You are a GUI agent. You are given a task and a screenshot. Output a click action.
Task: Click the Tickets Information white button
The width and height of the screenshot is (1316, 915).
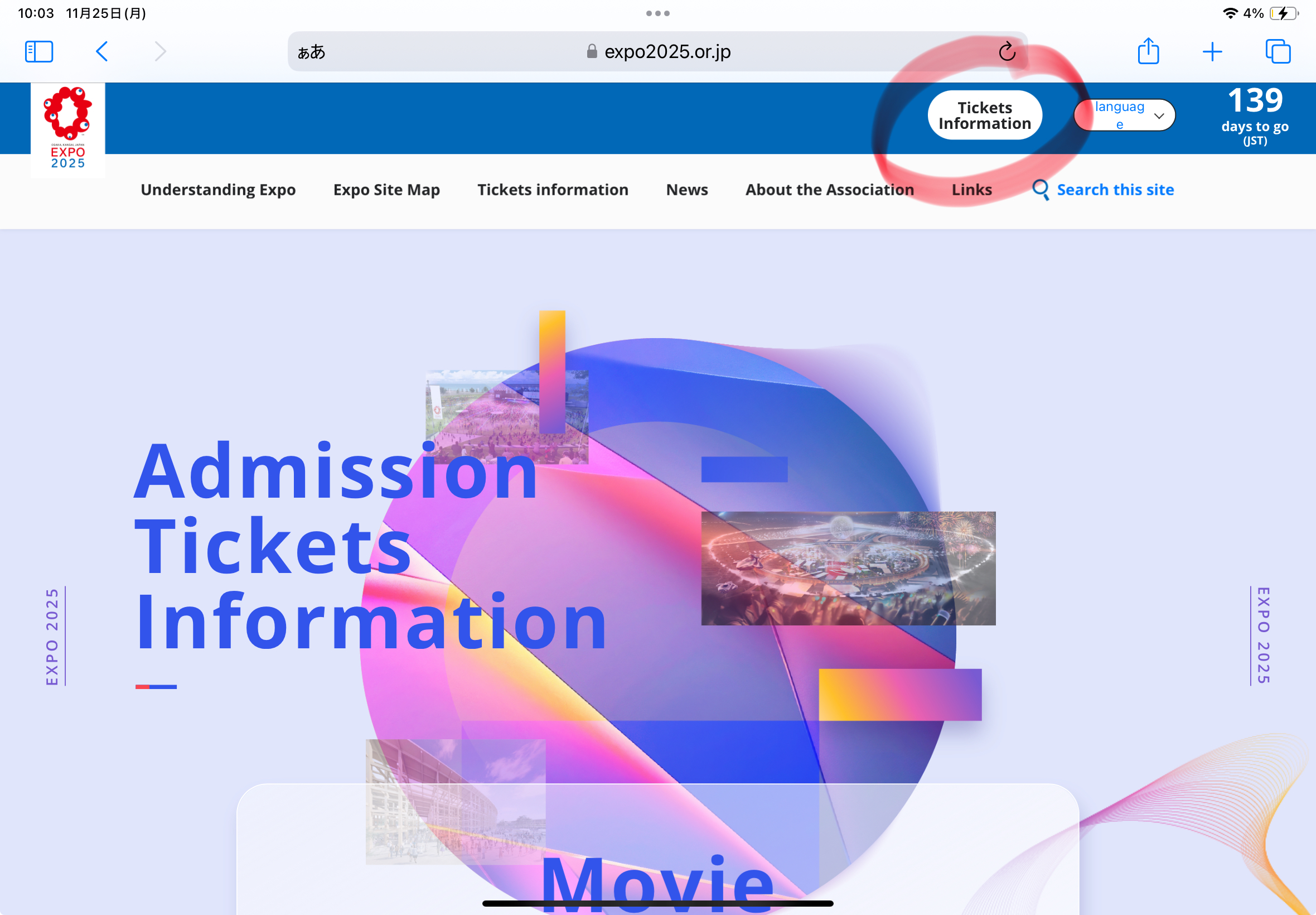984,115
